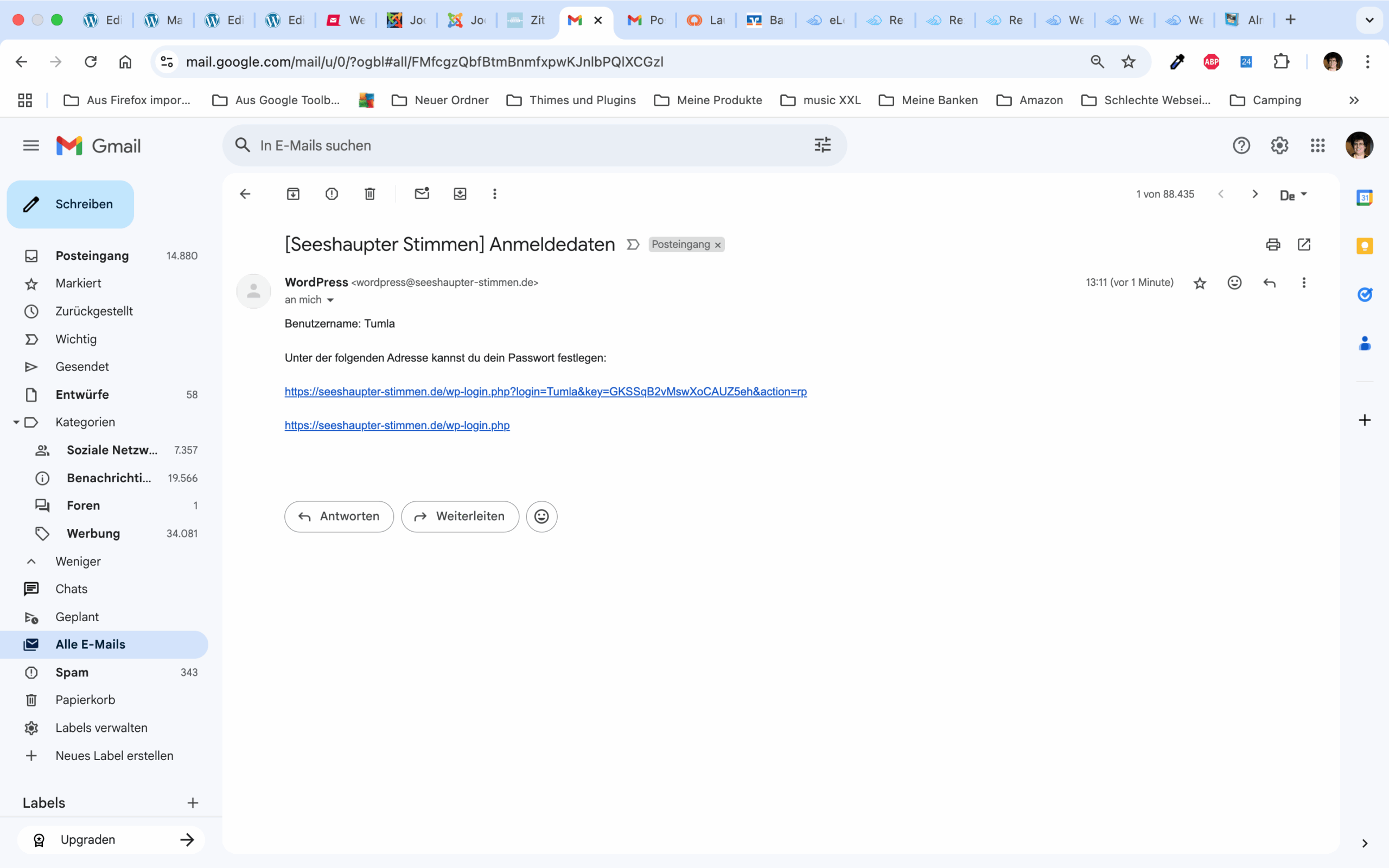The width and height of the screenshot is (1389, 868).
Task: Remove the Posteingang label from email
Action: point(717,245)
